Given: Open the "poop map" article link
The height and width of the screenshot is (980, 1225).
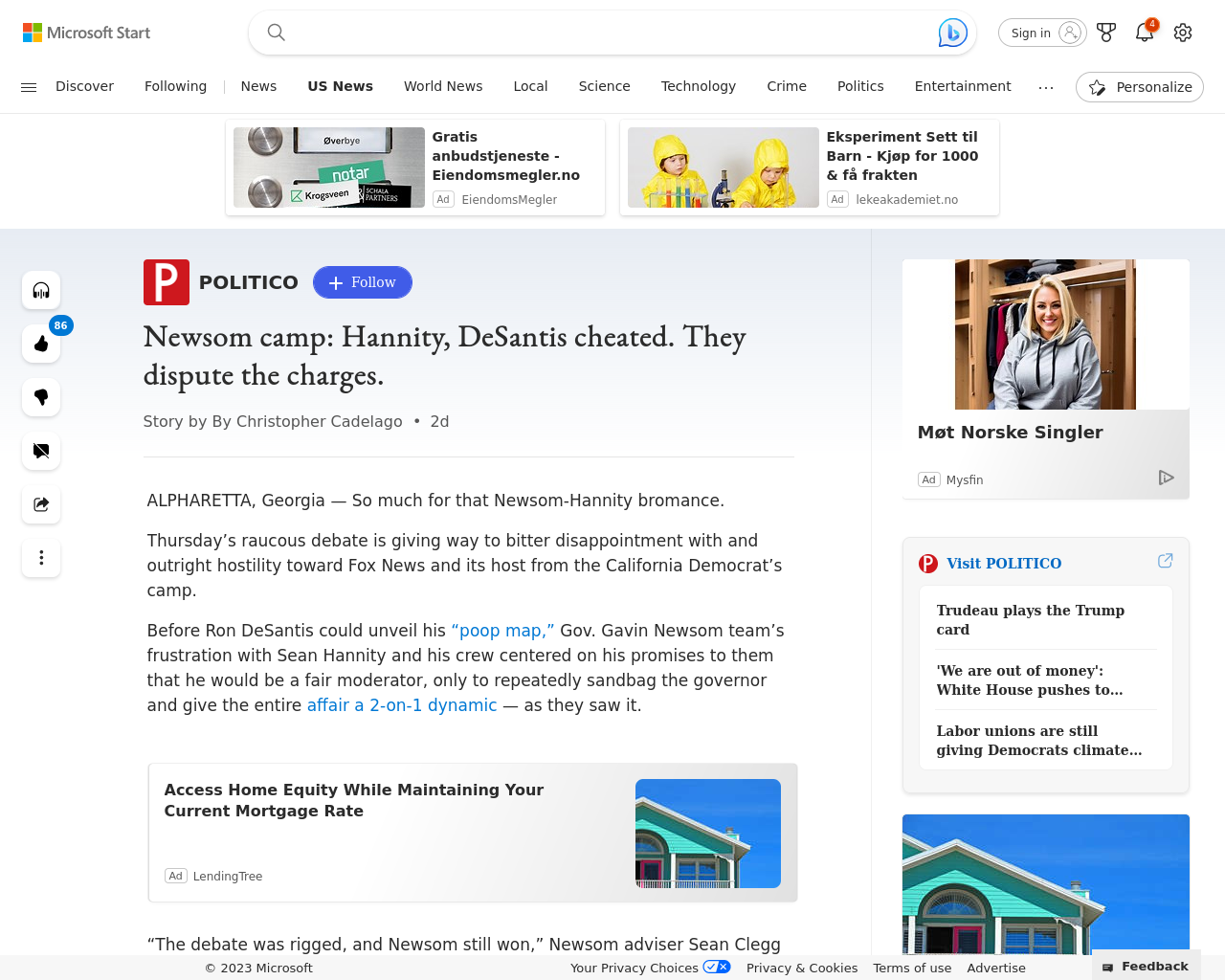Looking at the screenshot, I should tap(502, 631).
